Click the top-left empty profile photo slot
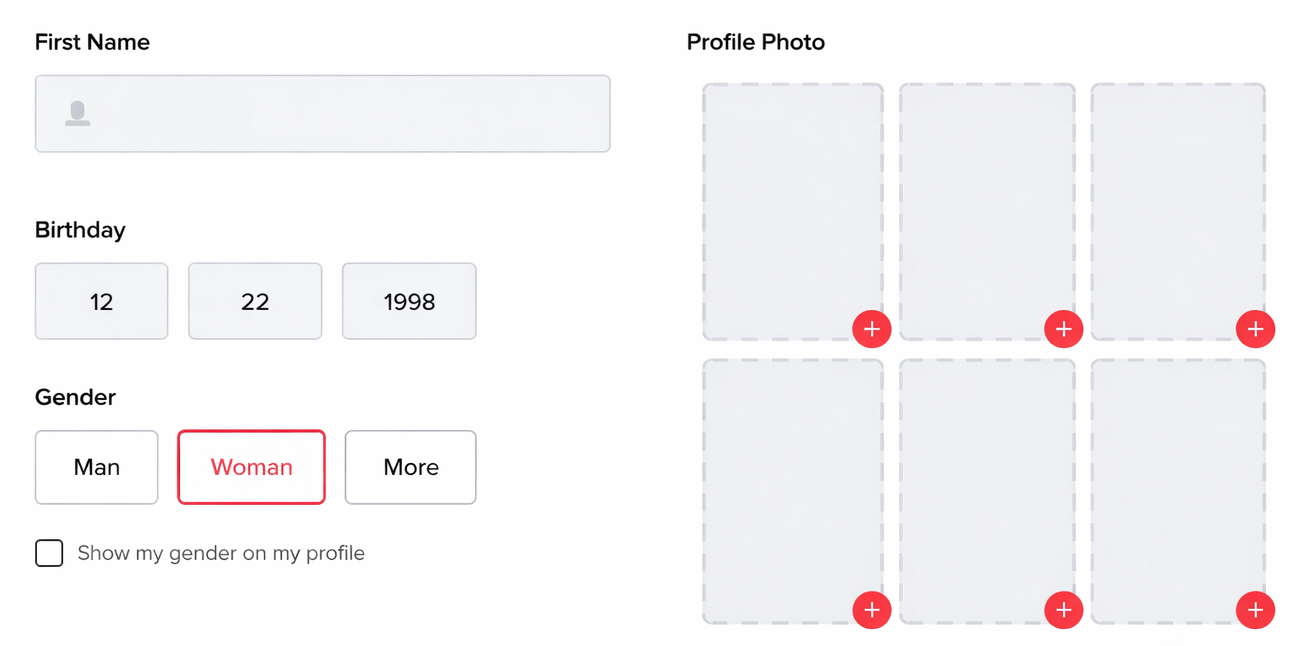The width and height of the screenshot is (1302, 646). pos(792,200)
